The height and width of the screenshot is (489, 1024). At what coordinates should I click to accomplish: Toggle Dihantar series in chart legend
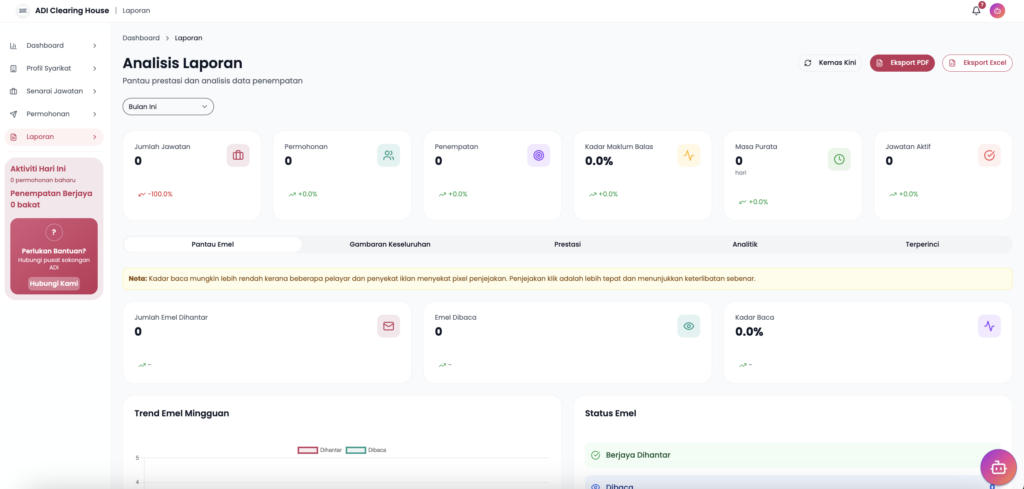coord(320,450)
